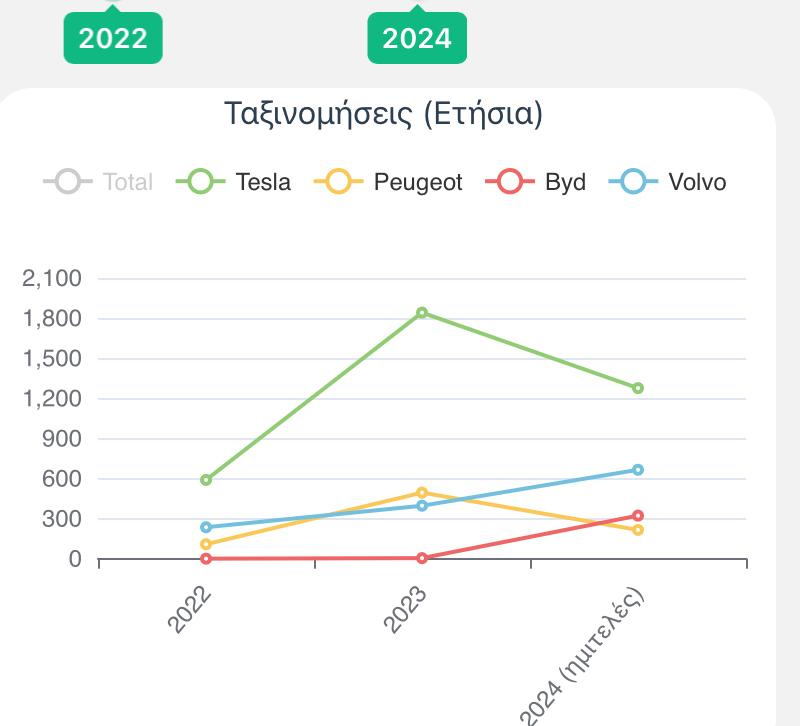Viewport: 800px width, 726px height.
Task: Select Volvo 2024 data point
Action: point(638,470)
